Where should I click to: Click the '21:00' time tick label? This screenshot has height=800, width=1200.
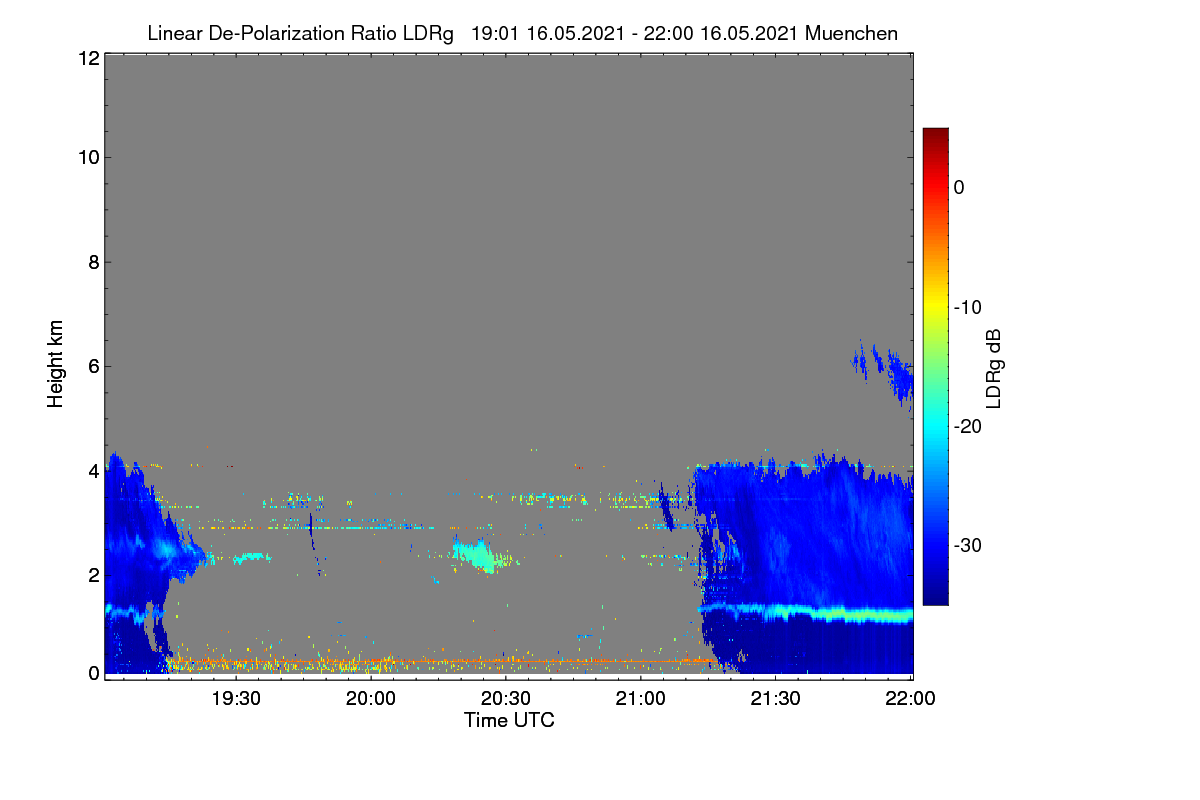pos(641,699)
